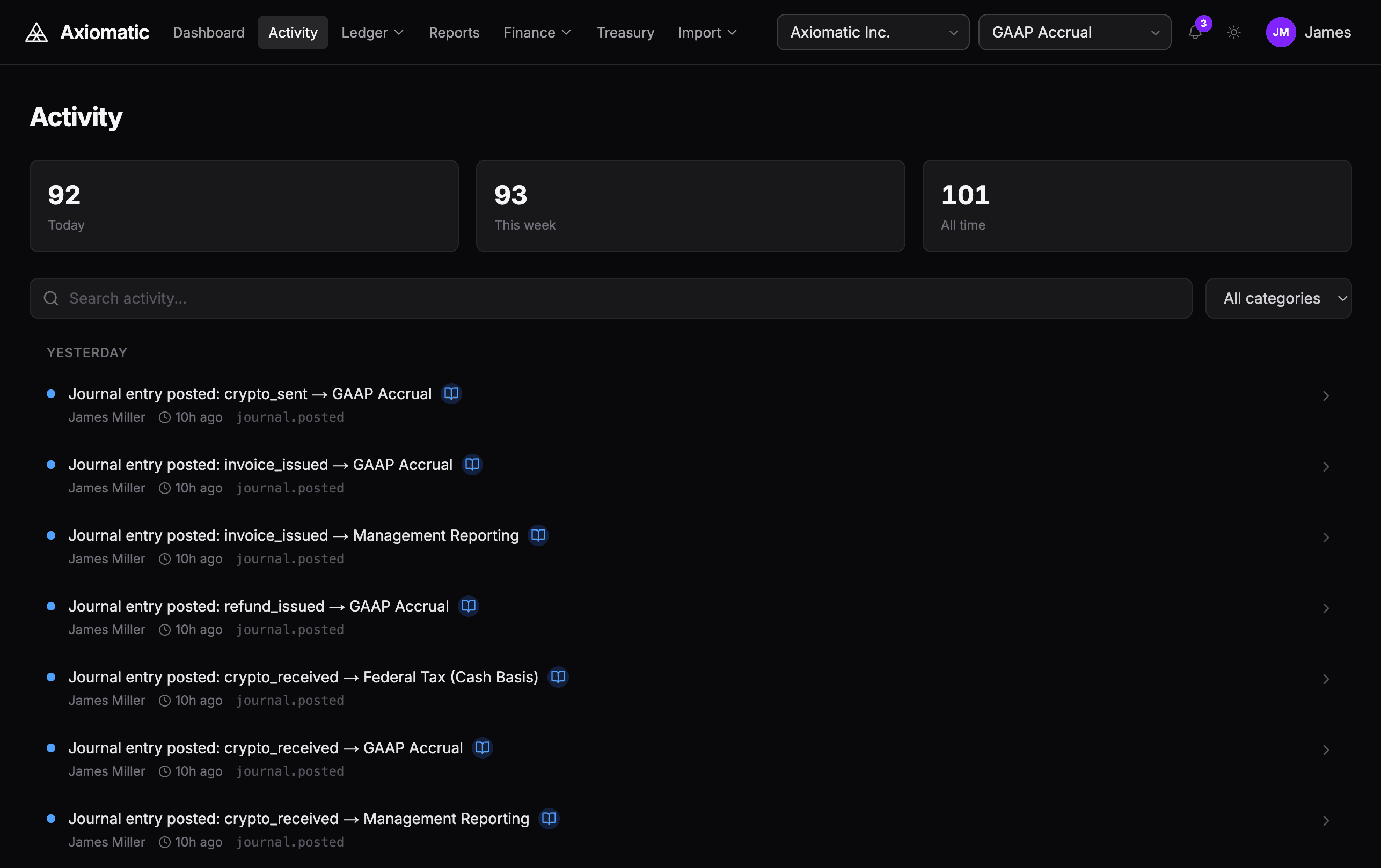Click inside the Search activity field
The image size is (1381, 868).
344,298
